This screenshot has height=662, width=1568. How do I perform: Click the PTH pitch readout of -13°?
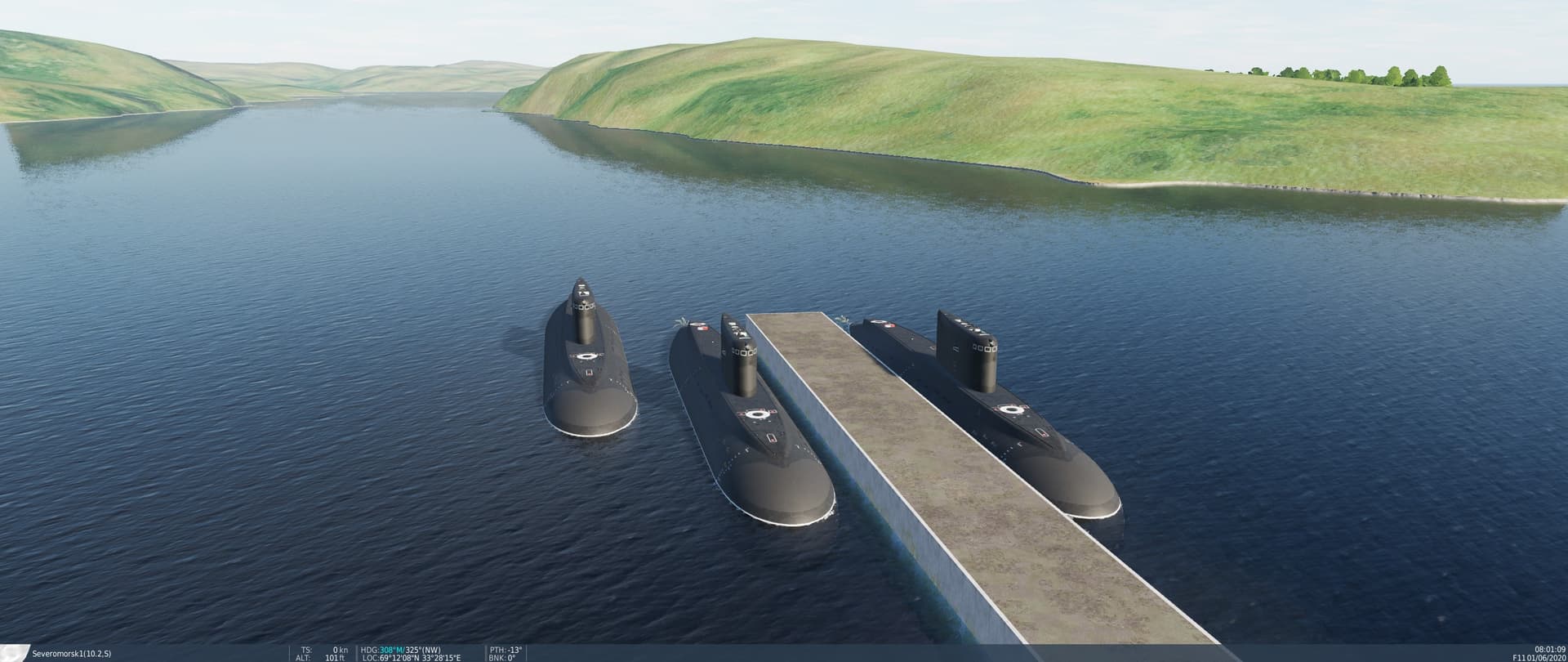click(506, 650)
